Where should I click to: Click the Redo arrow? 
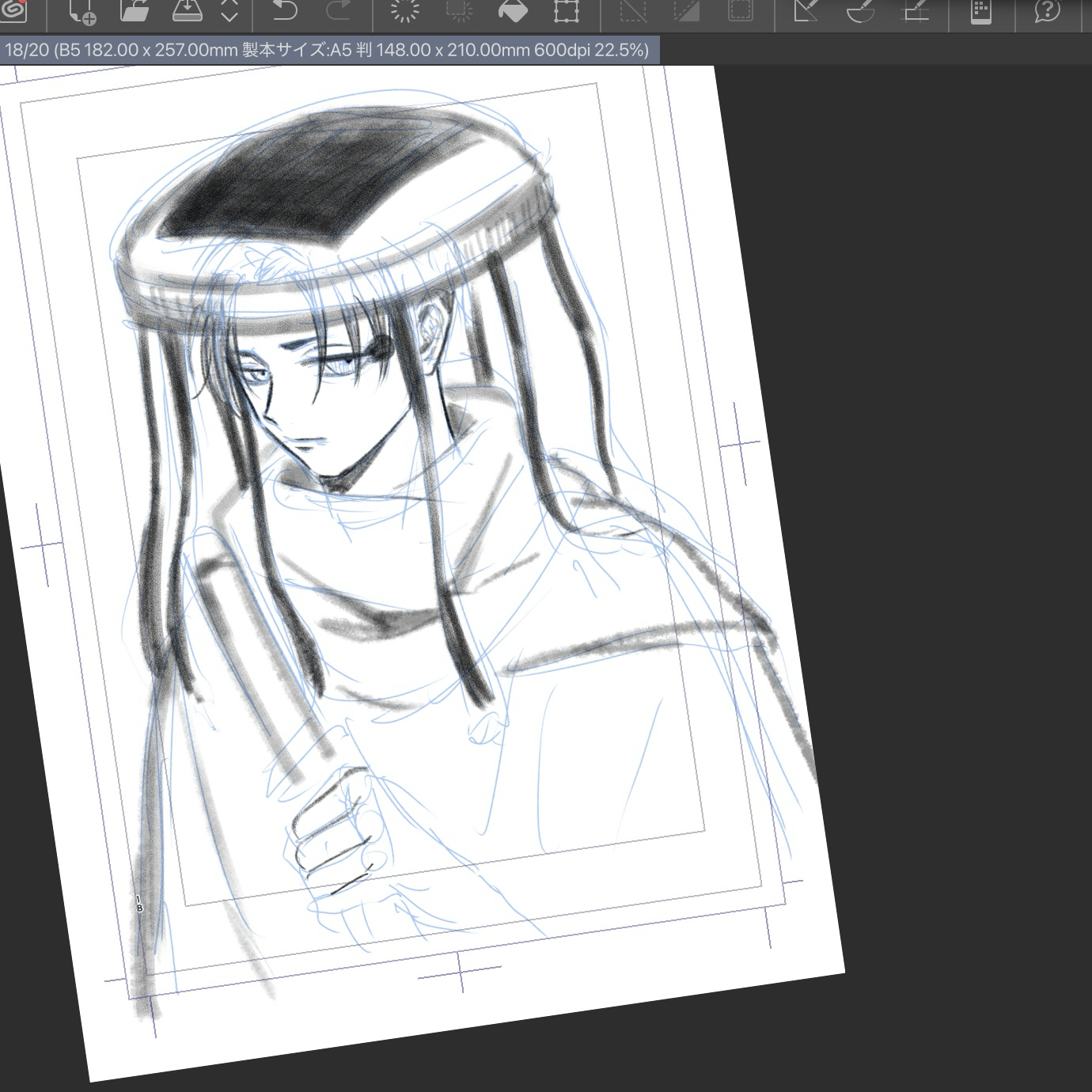[x=339, y=11]
